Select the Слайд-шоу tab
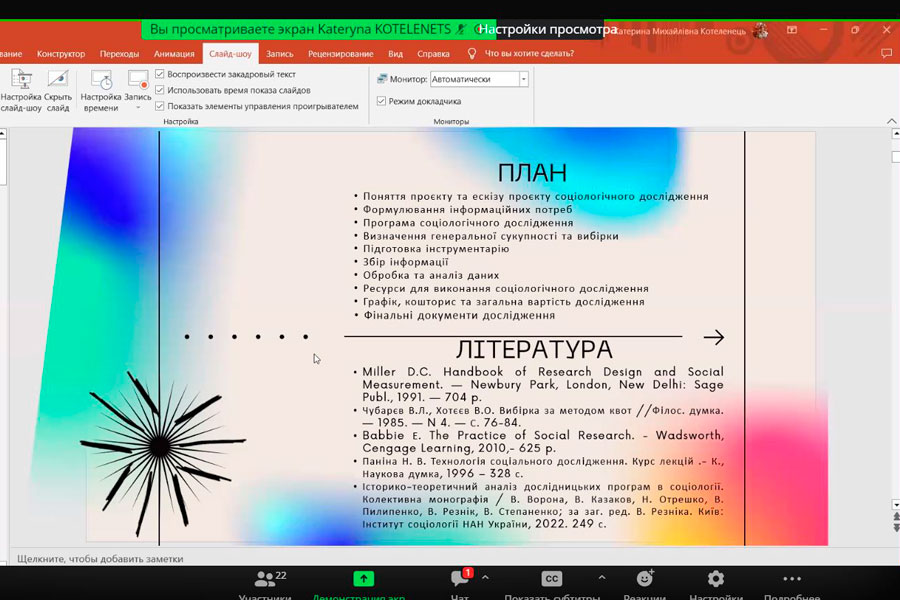This screenshot has height=600, width=900. coord(230,54)
